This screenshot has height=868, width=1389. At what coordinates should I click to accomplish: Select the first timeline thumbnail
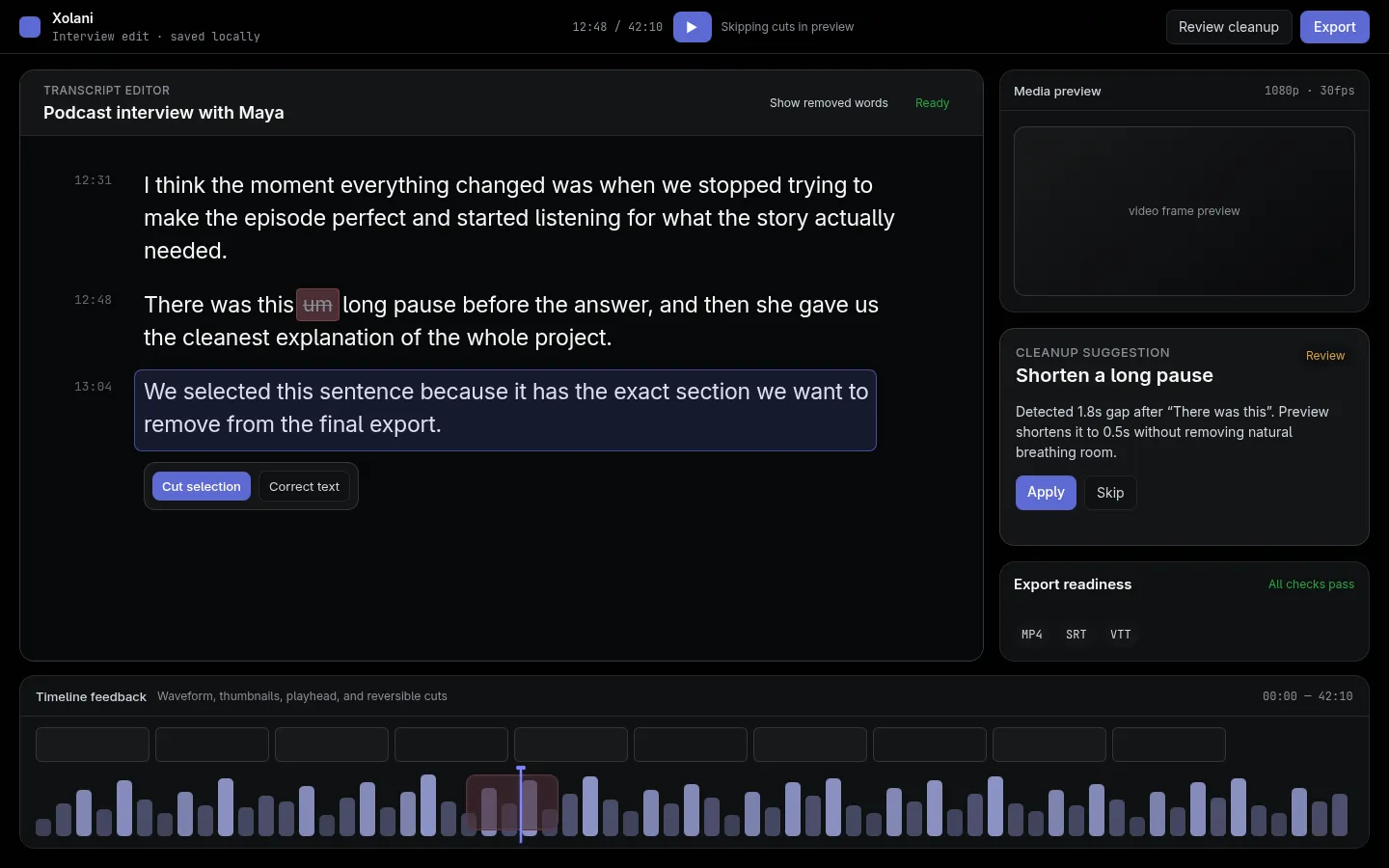pos(93,745)
